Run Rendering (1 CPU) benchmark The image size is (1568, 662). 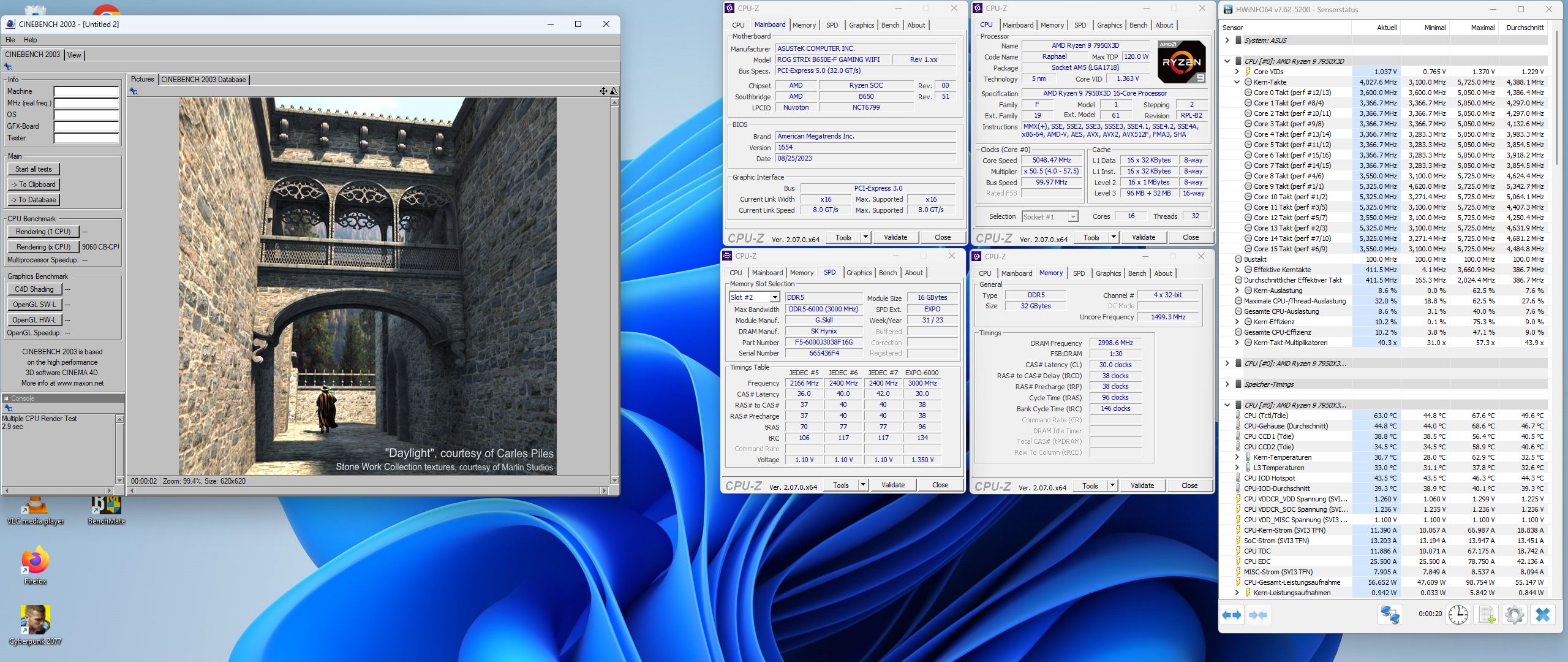coord(43,232)
